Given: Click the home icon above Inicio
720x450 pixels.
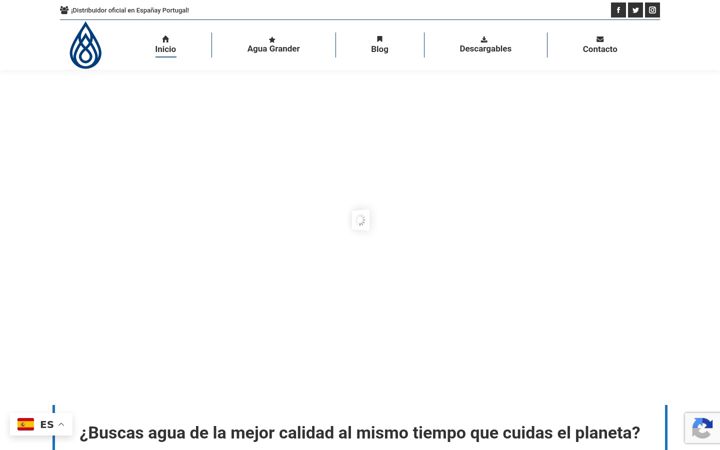Looking at the screenshot, I should (x=165, y=39).
